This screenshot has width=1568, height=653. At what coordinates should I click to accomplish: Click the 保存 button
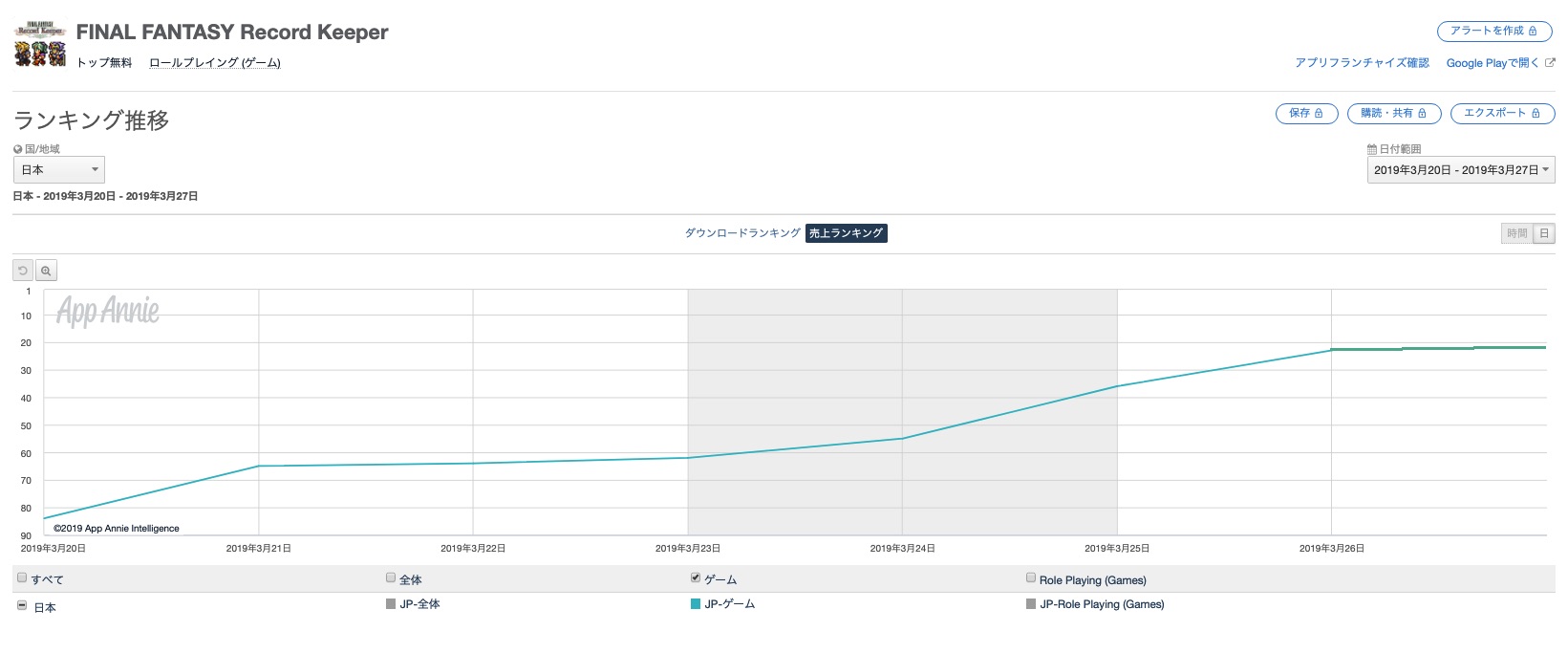(1306, 114)
